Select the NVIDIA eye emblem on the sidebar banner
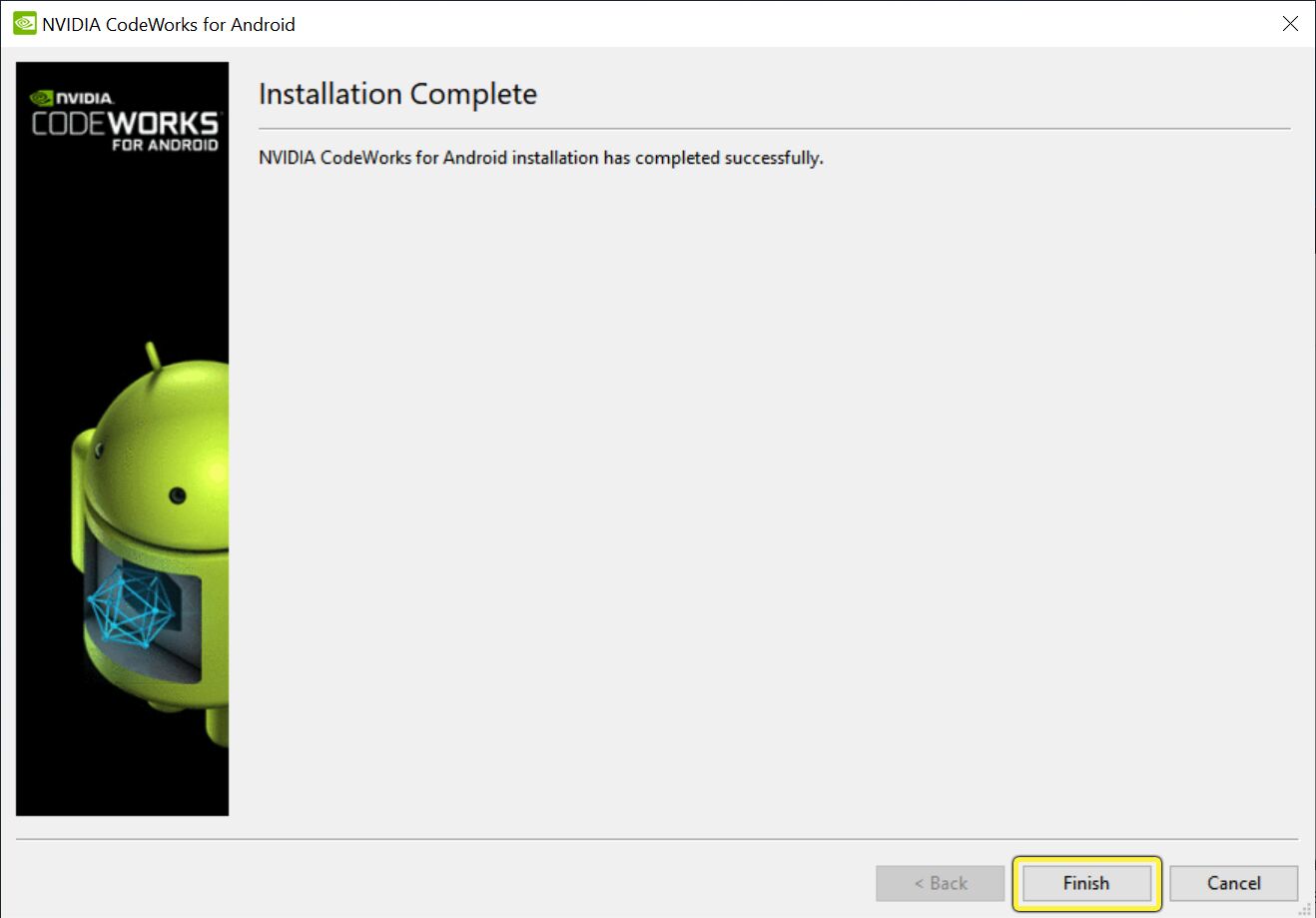1316x918 pixels. (41, 97)
